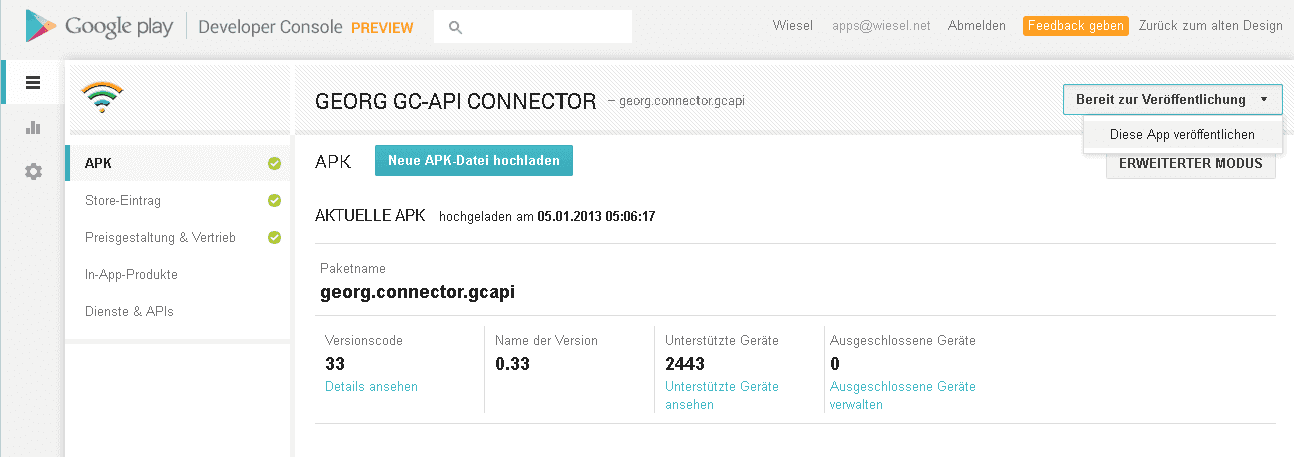The width and height of the screenshot is (1294, 457).
Task: Click Zurück zum alten Design link
Action: coord(1211,26)
